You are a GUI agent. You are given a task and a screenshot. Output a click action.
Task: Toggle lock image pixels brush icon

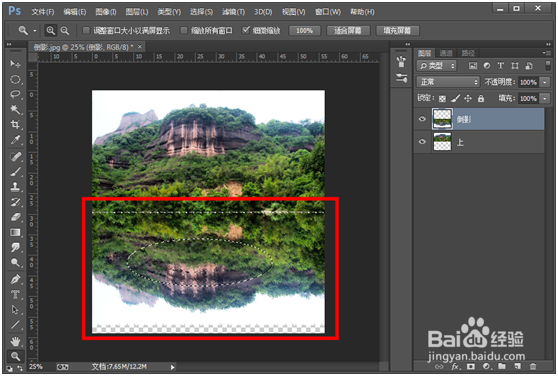pos(456,98)
